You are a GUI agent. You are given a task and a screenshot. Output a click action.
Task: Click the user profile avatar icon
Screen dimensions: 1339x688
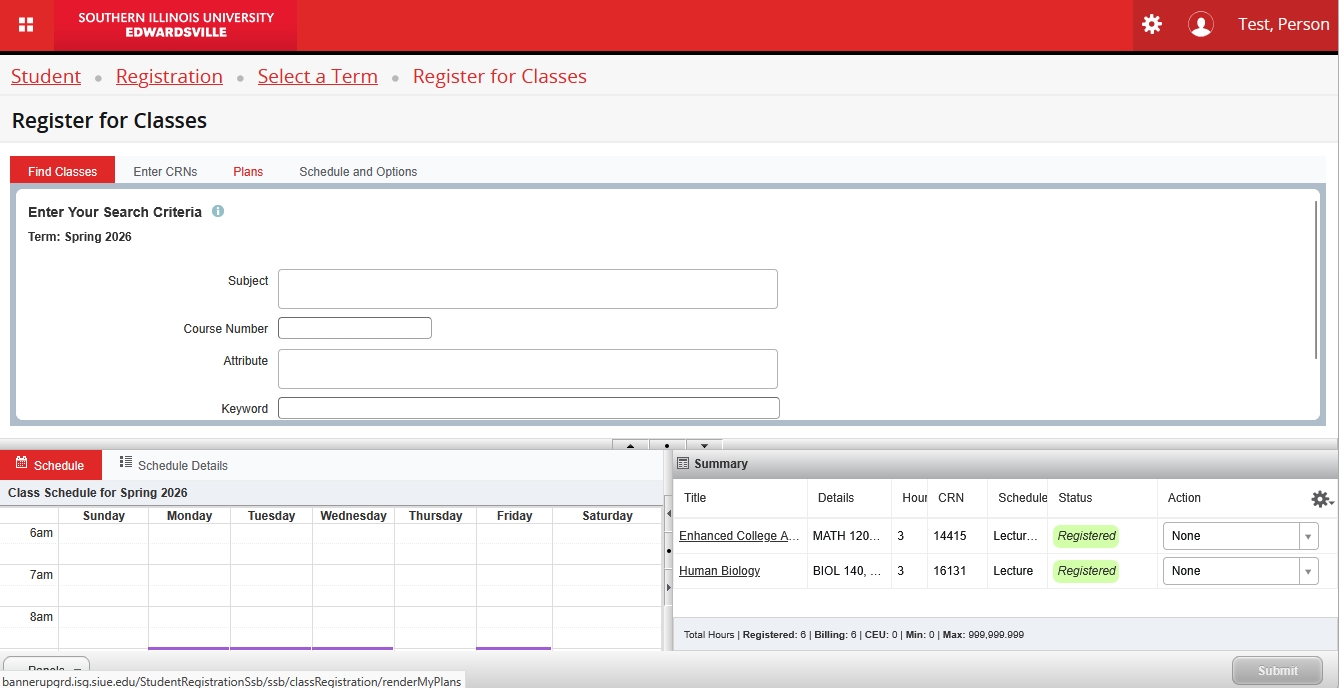pyautogui.click(x=1200, y=25)
